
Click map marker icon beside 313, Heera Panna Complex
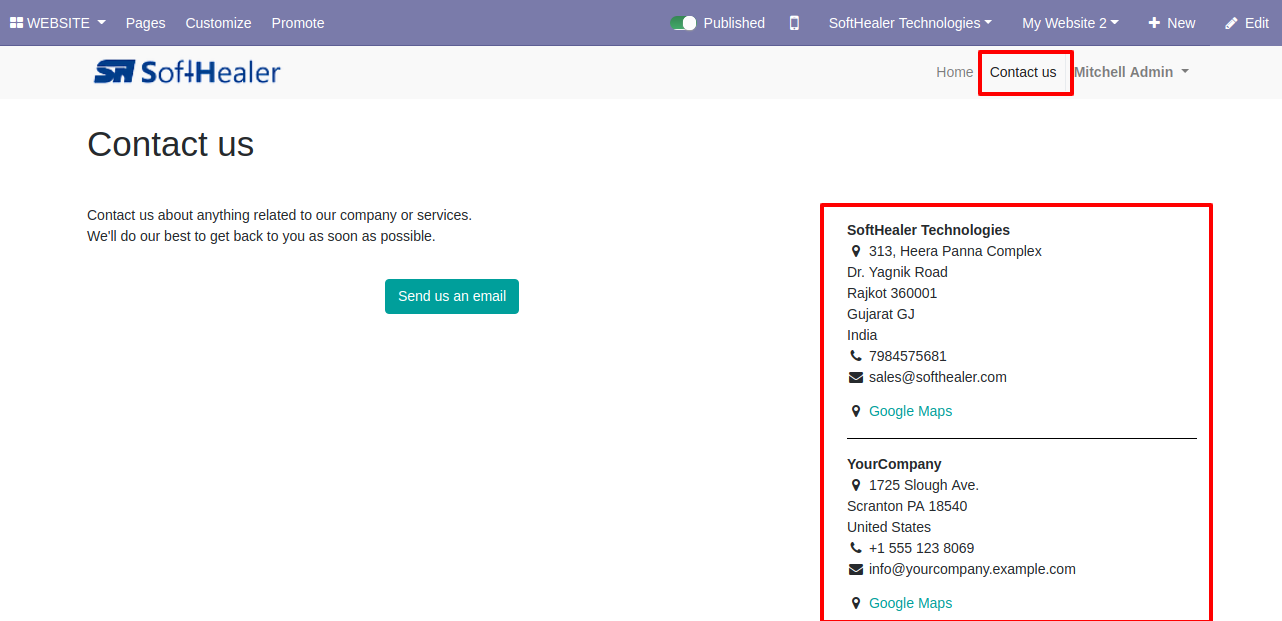point(855,251)
